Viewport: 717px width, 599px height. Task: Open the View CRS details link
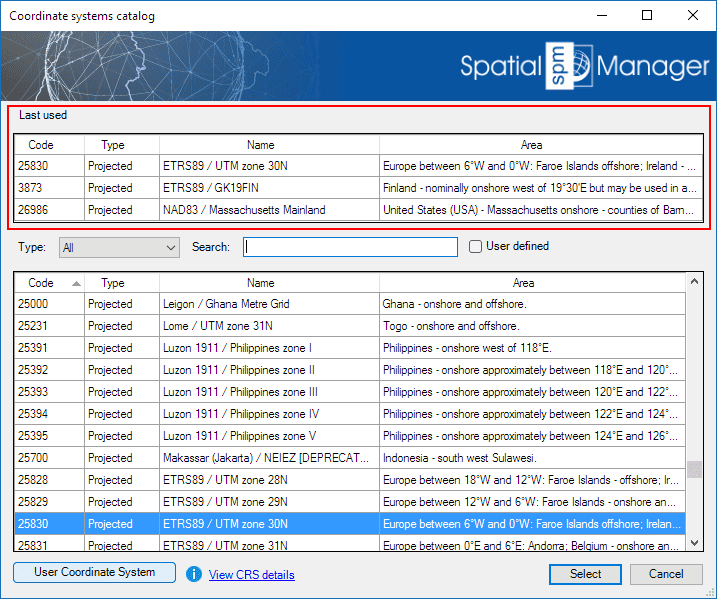click(x=251, y=575)
